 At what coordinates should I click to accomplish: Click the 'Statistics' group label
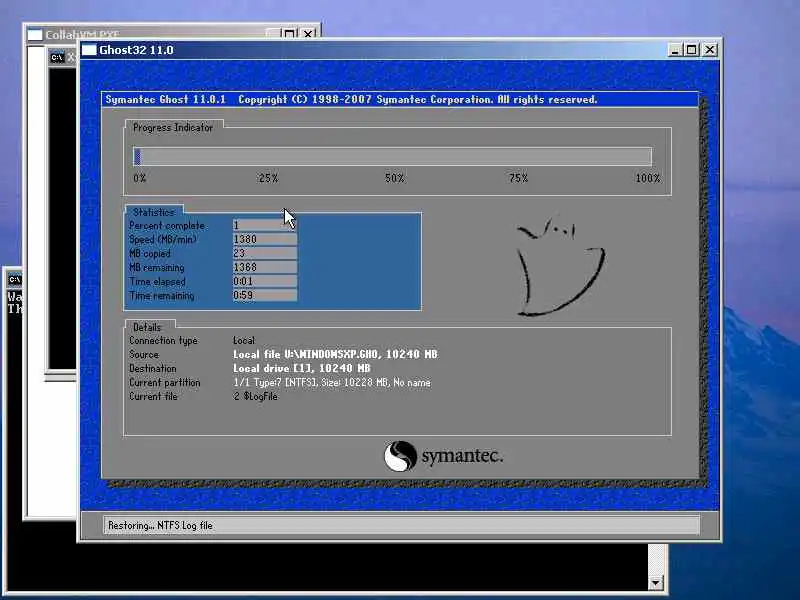pyautogui.click(x=154, y=212)
